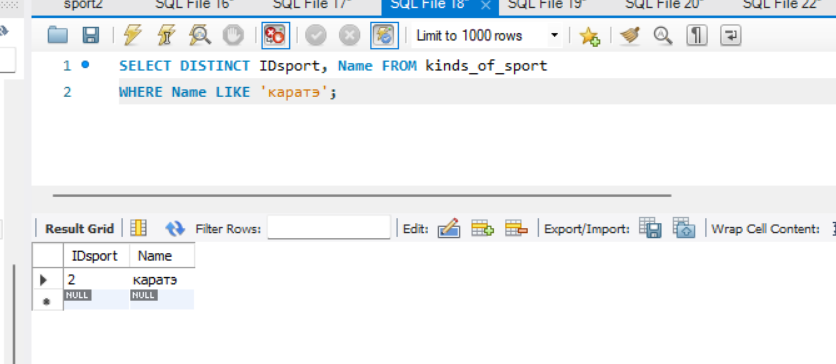Switch to the SQL File 19 tab
The image size is (836, 364).
[x=546, y=5]
